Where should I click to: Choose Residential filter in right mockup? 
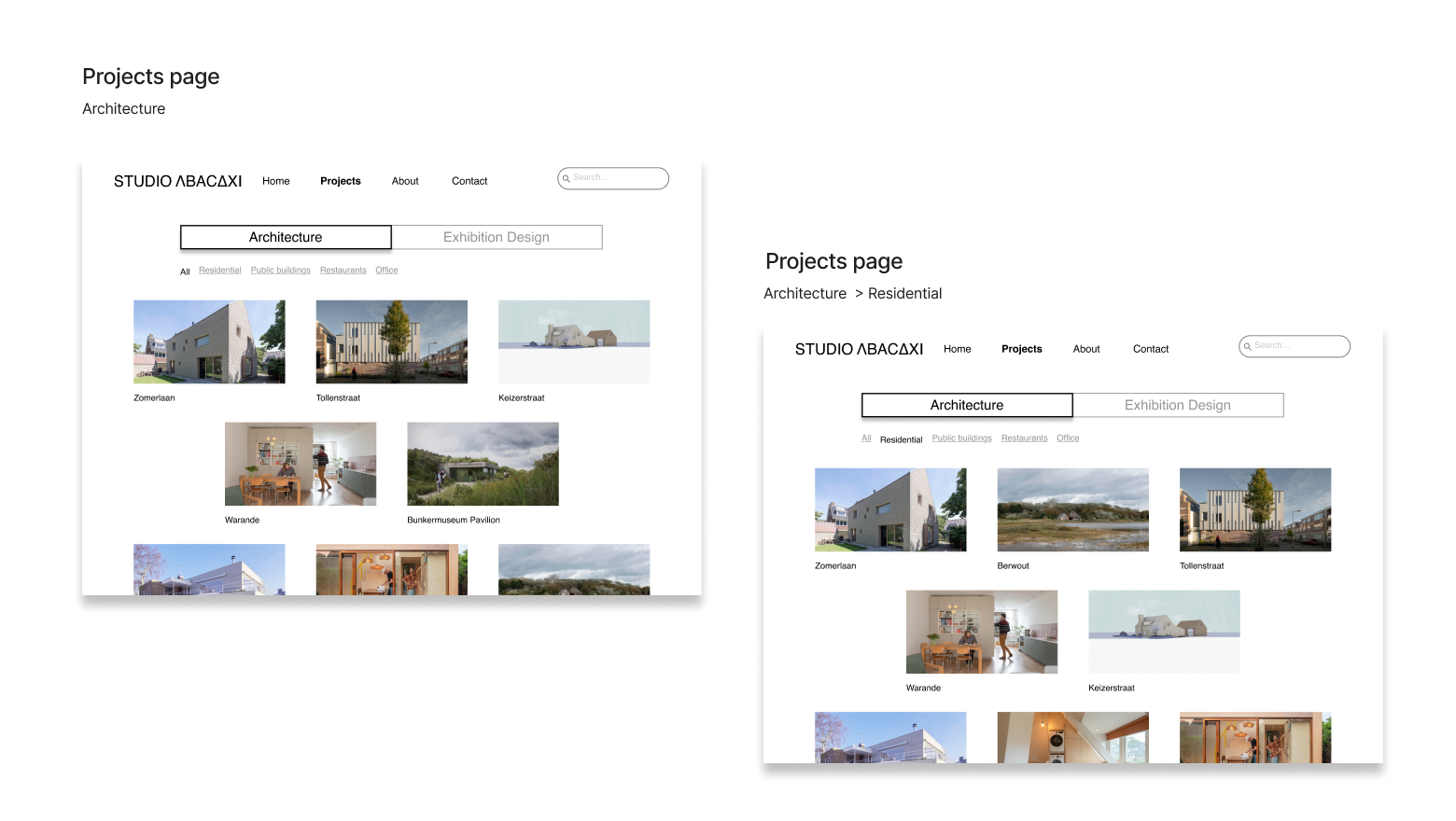[902, 439]
